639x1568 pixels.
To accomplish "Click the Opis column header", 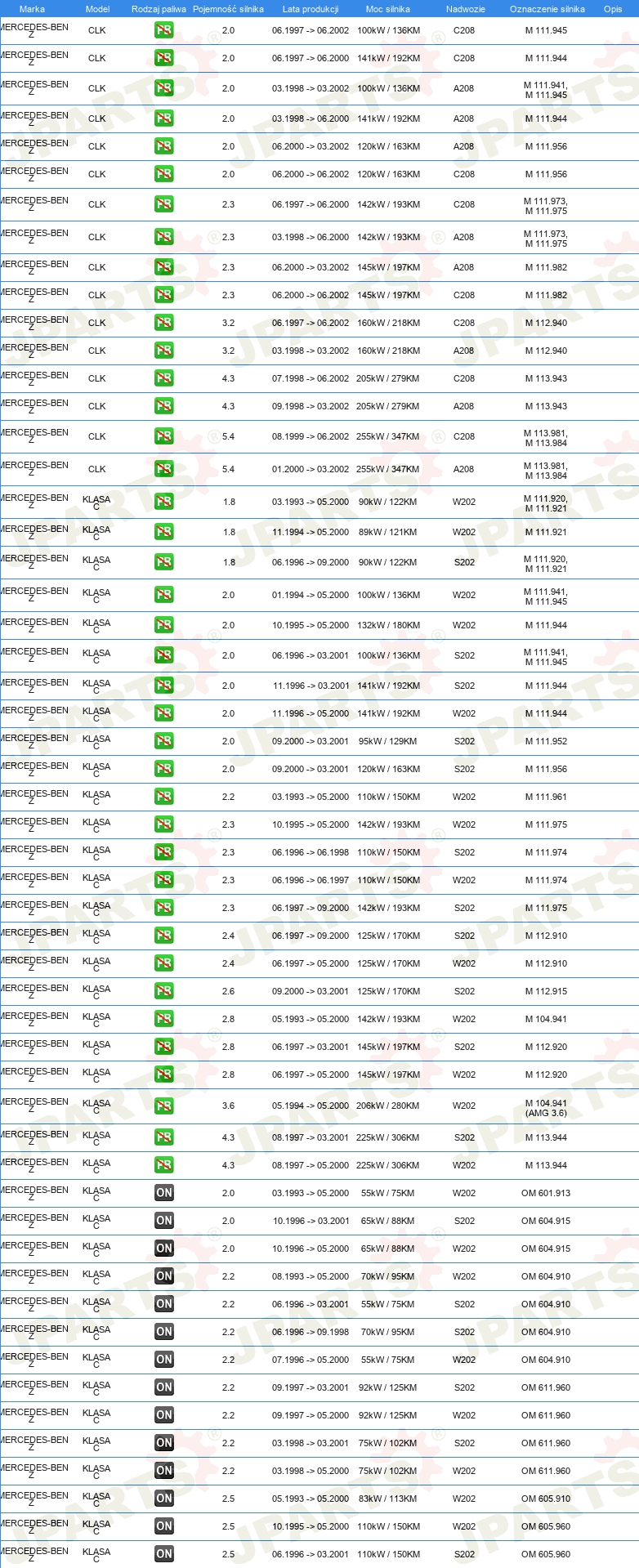I will click(613, 9).
